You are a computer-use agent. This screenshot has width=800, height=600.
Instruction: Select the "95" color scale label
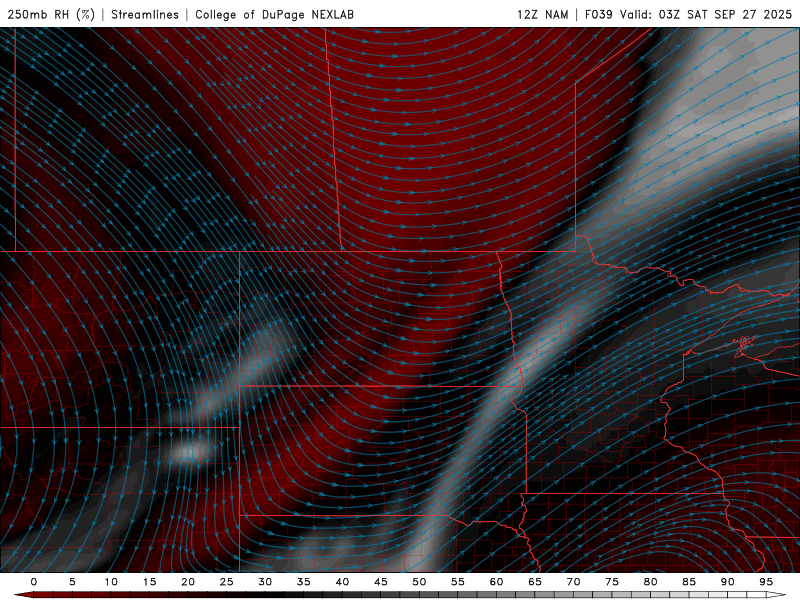tap(766, 582)
